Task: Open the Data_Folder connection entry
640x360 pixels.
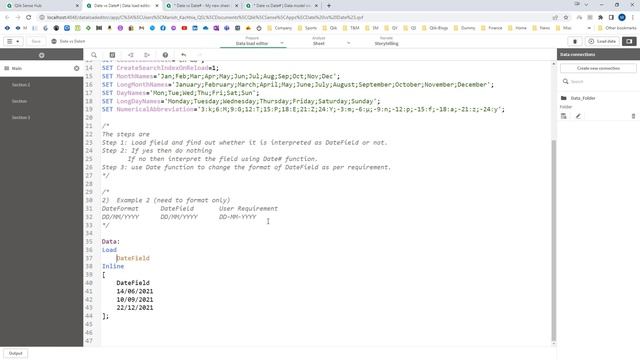Action: click(582, 98)
